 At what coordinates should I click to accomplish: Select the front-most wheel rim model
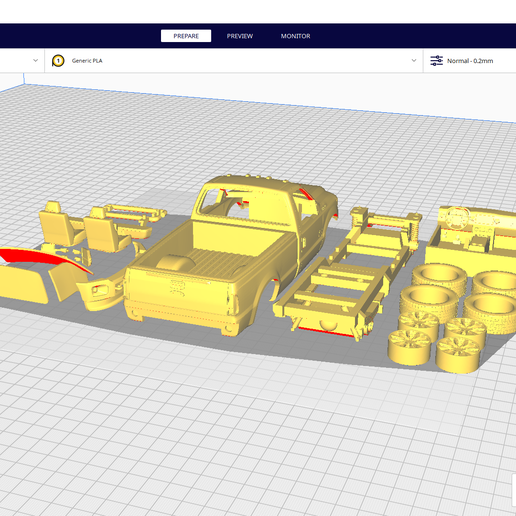pos(457,355)
